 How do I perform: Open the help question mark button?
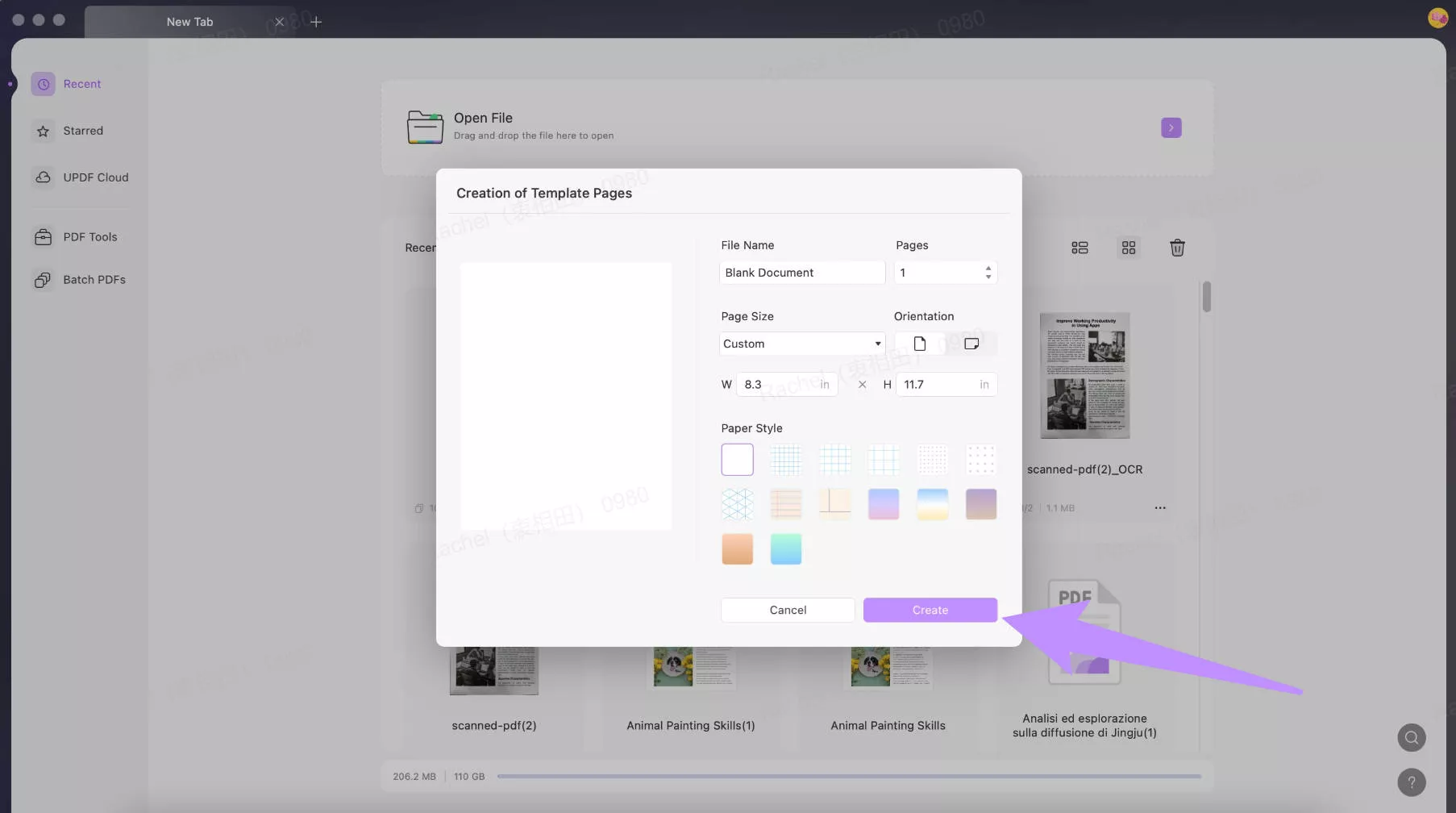click(1411, 782)
